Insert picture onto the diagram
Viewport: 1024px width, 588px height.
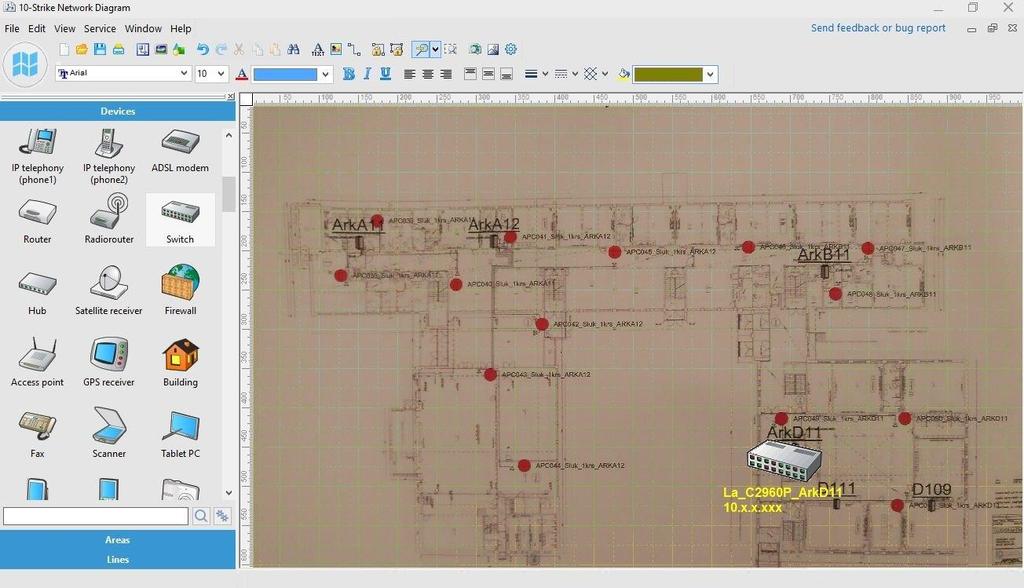click(336, 50)
